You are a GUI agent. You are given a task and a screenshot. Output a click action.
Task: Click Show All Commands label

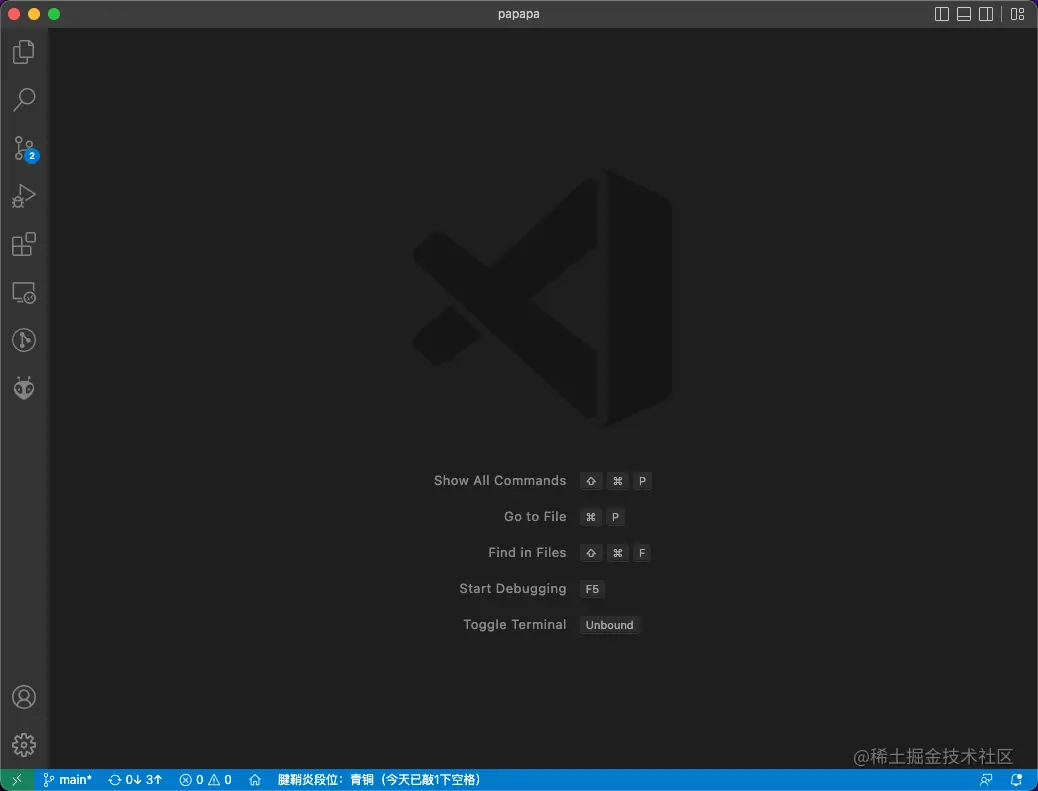click(500, 481)
